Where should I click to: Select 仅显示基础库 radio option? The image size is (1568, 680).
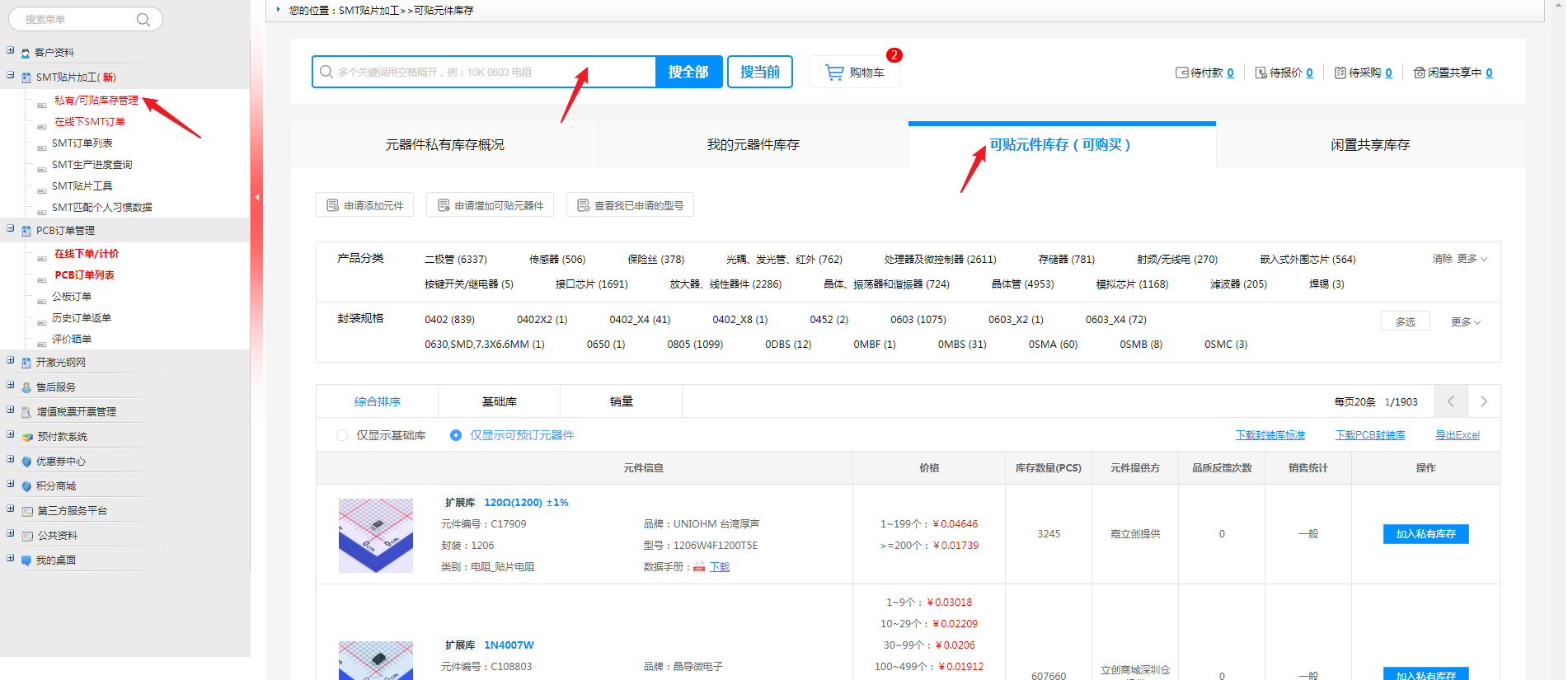tap(342, 435)
